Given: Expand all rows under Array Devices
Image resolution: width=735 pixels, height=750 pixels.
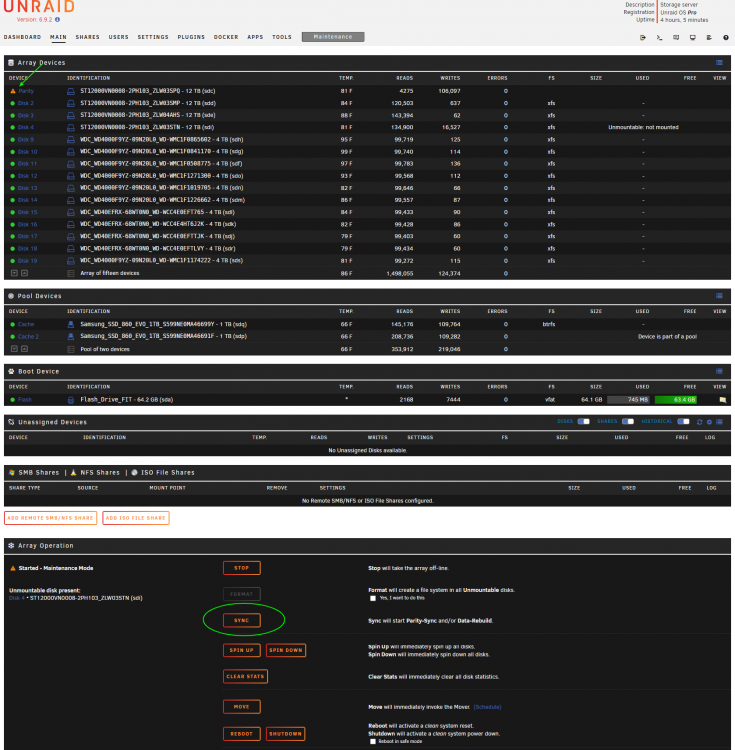Looking at the screenshot, I should pyautogui.click(x=14, y=273).
